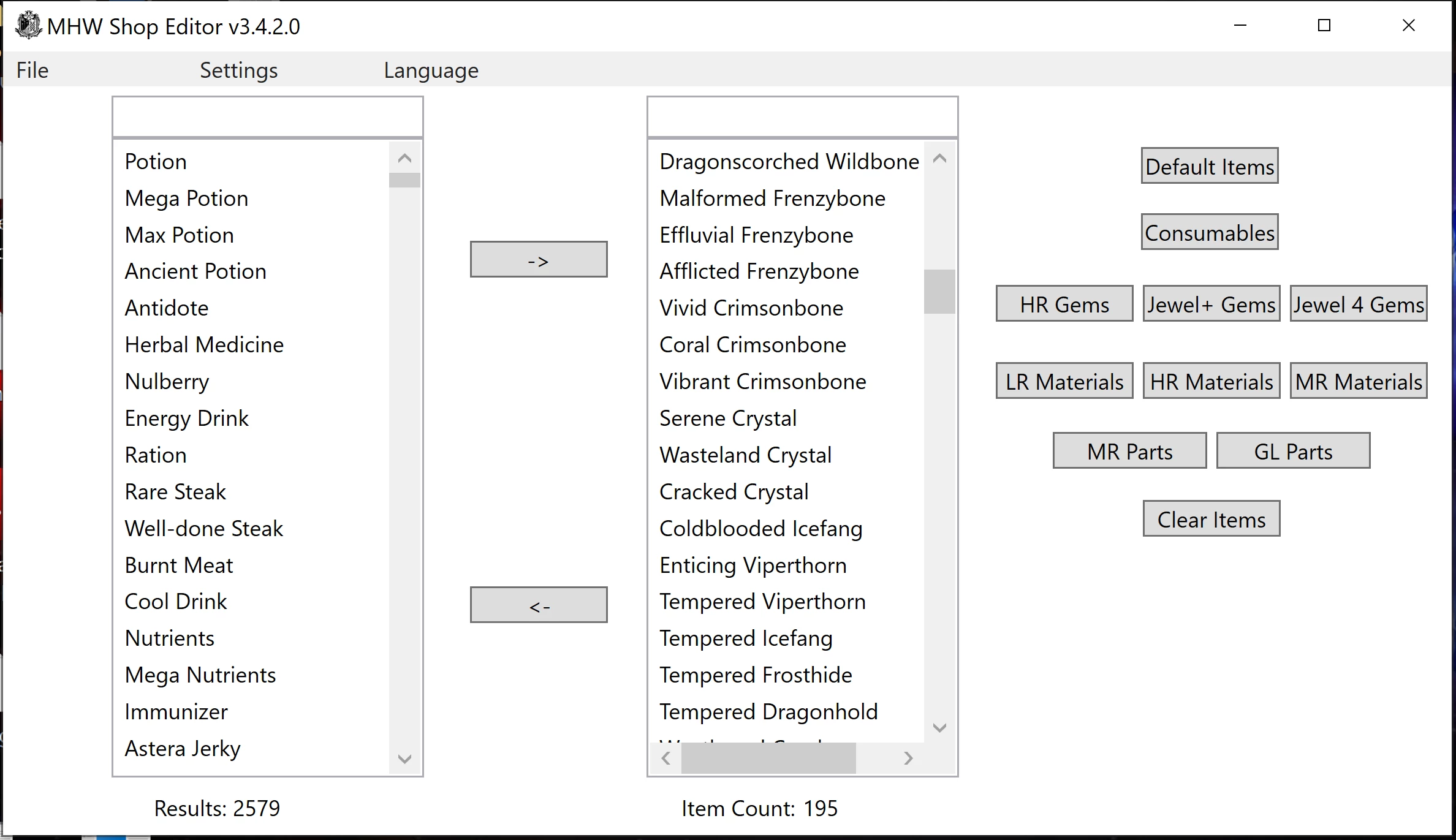Open the Language menu

[431, 70]
